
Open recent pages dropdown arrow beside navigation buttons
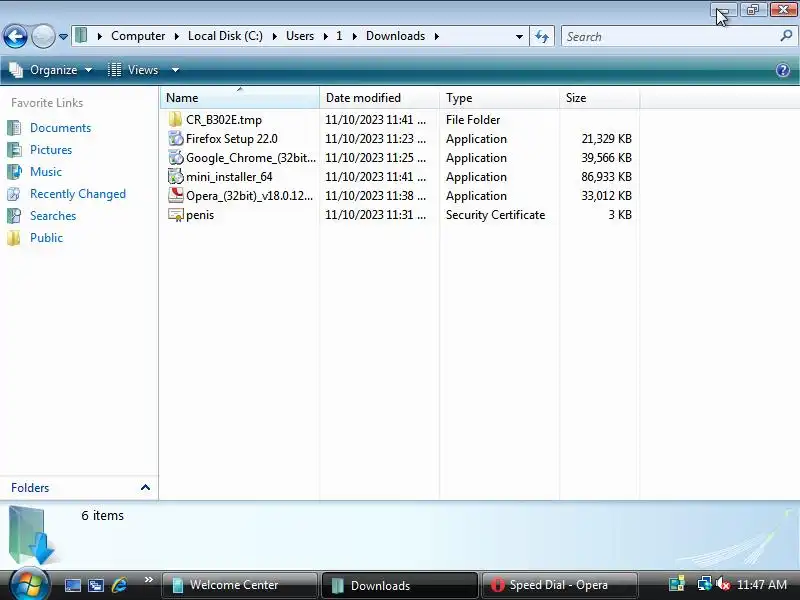pyautogui.click(x=63, y=37)
